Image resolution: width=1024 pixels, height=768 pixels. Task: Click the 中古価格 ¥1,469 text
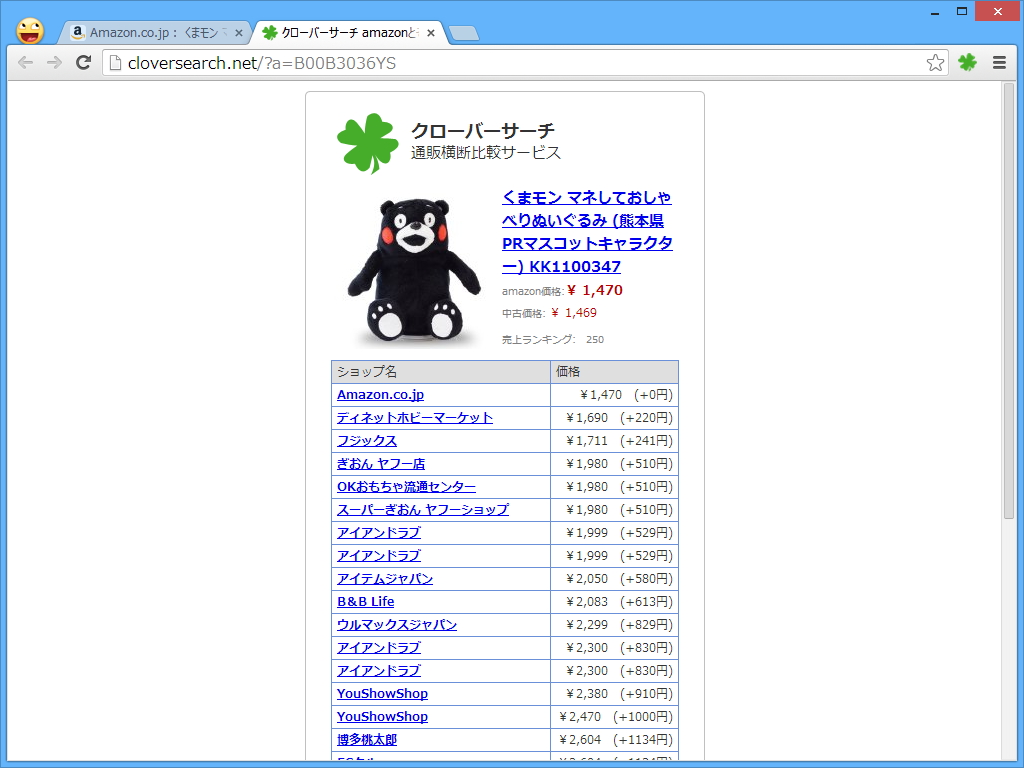pos(549,313)
